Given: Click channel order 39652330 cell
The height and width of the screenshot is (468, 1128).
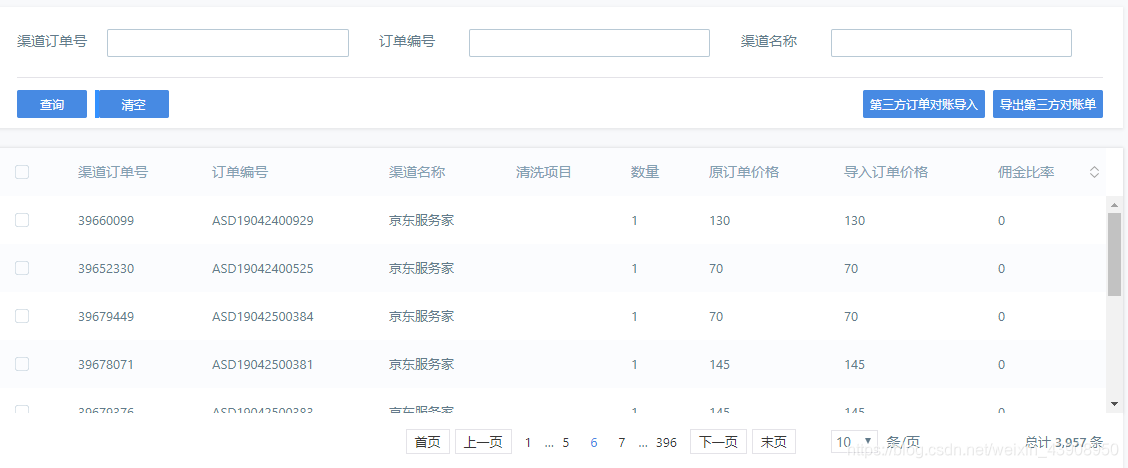Looking at the screenshot, I should (106, 269).
